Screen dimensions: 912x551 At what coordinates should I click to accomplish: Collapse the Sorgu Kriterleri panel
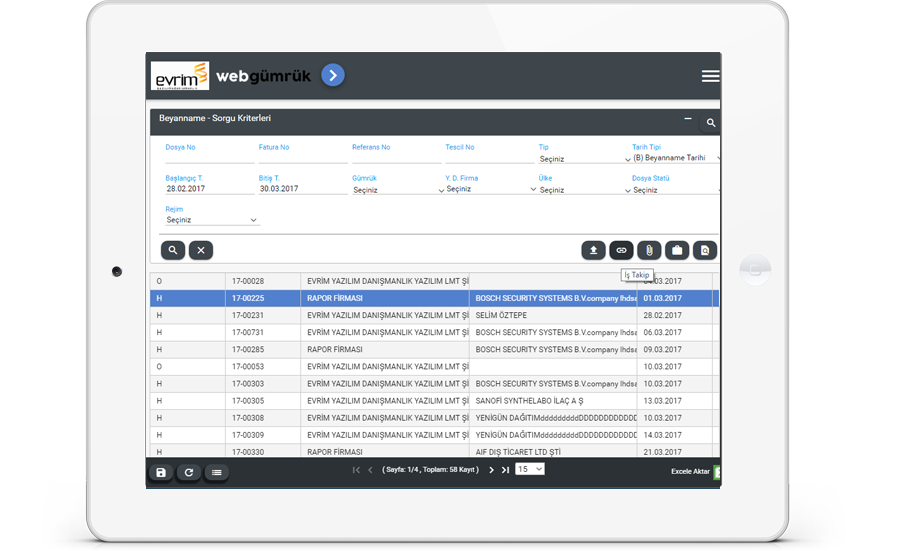tap(688, 119)
